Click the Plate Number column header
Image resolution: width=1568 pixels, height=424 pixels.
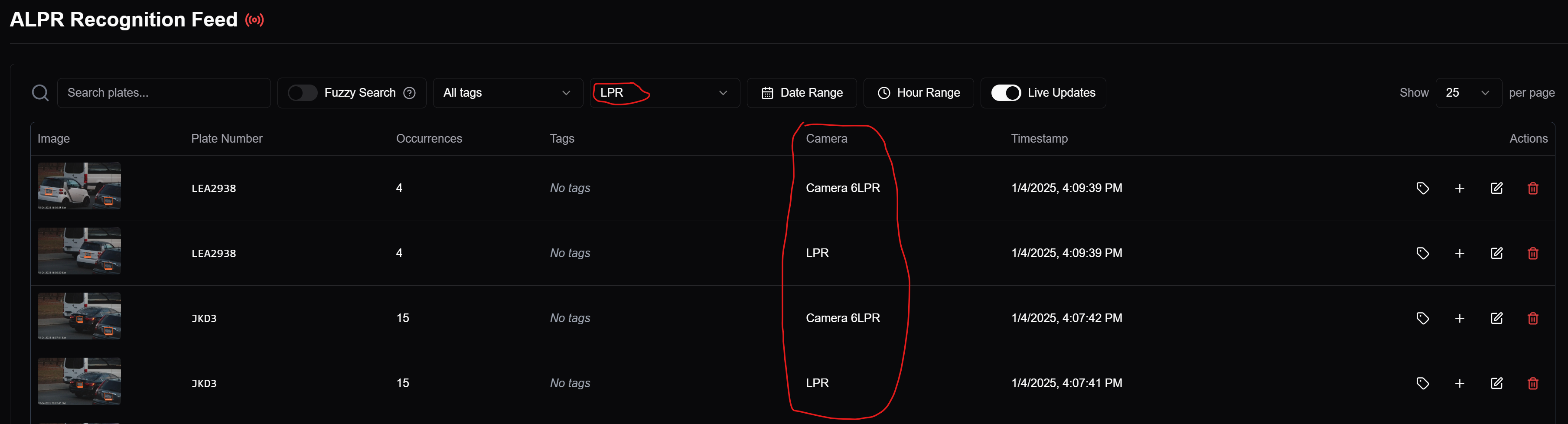[x=226, y=139]
